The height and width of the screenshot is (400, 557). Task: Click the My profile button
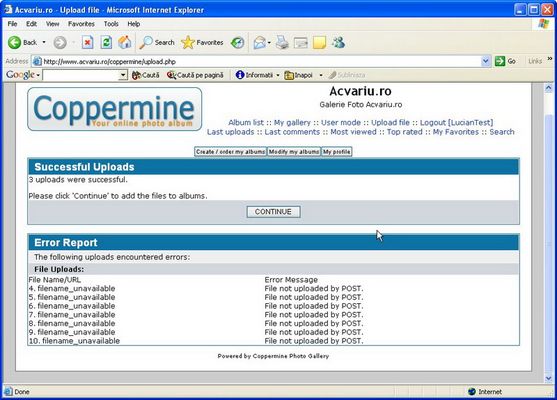(x=336, y=152)
